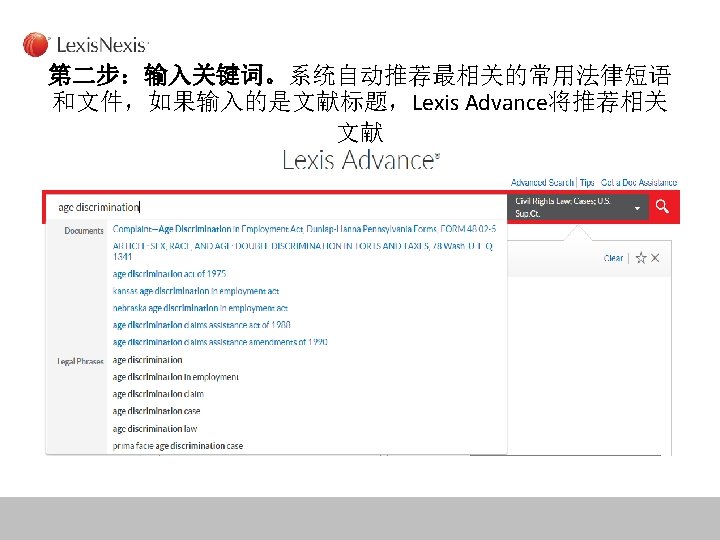Open the Sex, Race, and Age article

click(303, 251)
